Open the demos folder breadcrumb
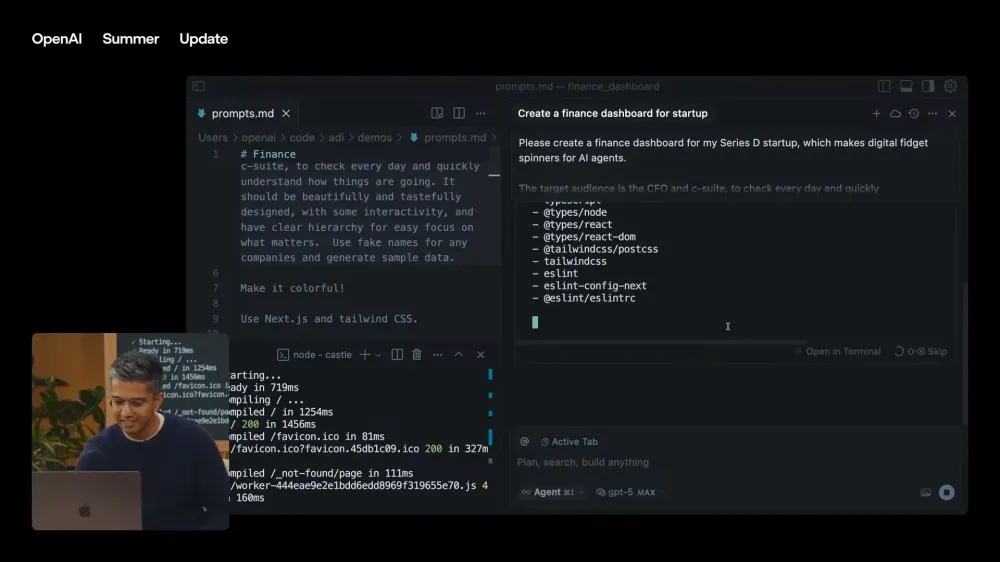 (x=374, y=138)
